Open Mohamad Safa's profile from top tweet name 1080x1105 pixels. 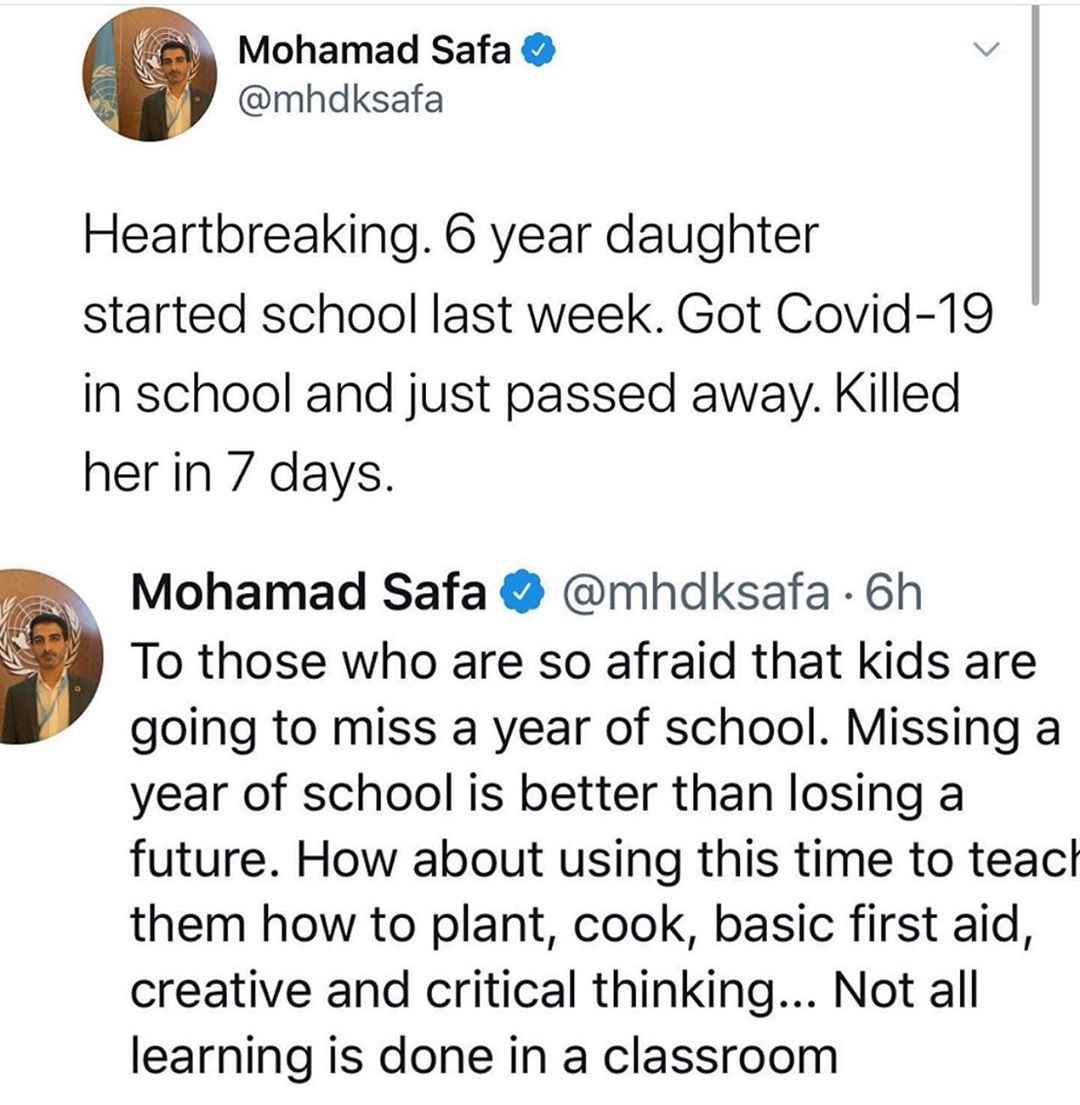(x=374, y=50)
